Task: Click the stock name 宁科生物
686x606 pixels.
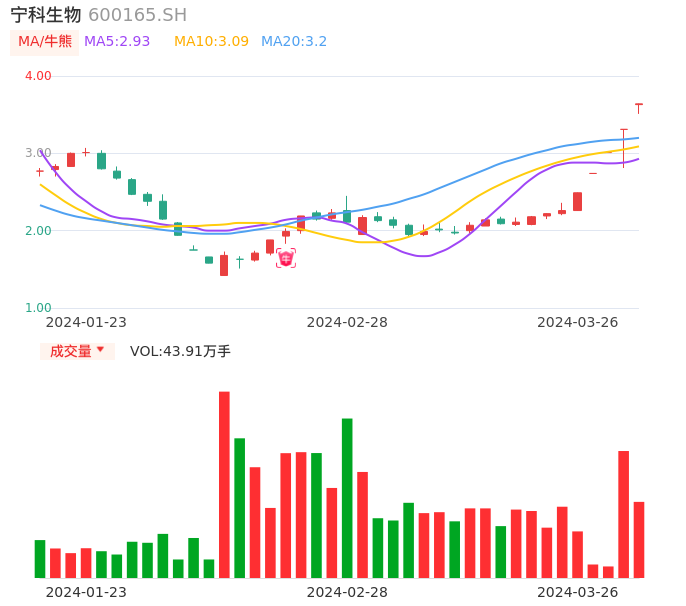Action: (46, 15)
